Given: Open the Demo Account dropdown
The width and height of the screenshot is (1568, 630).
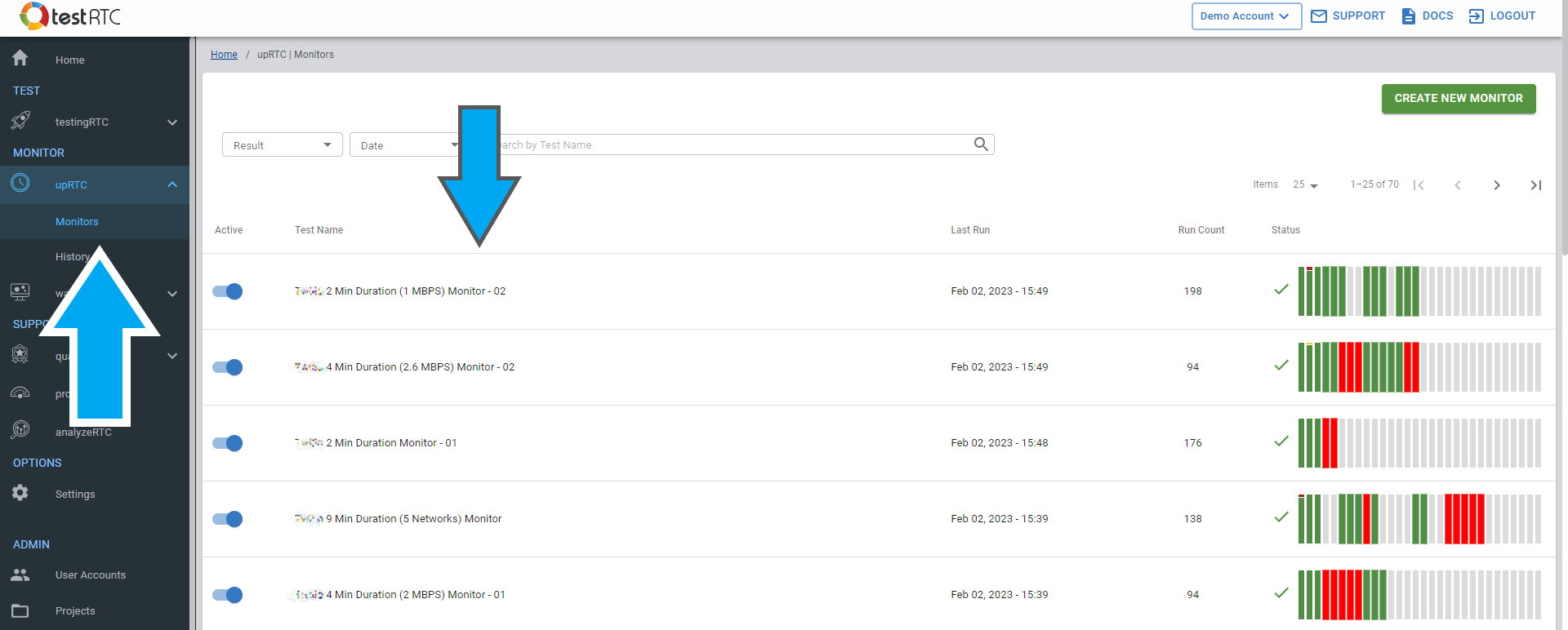Looking at the screenshot, I should click(x=1246, y=16).
